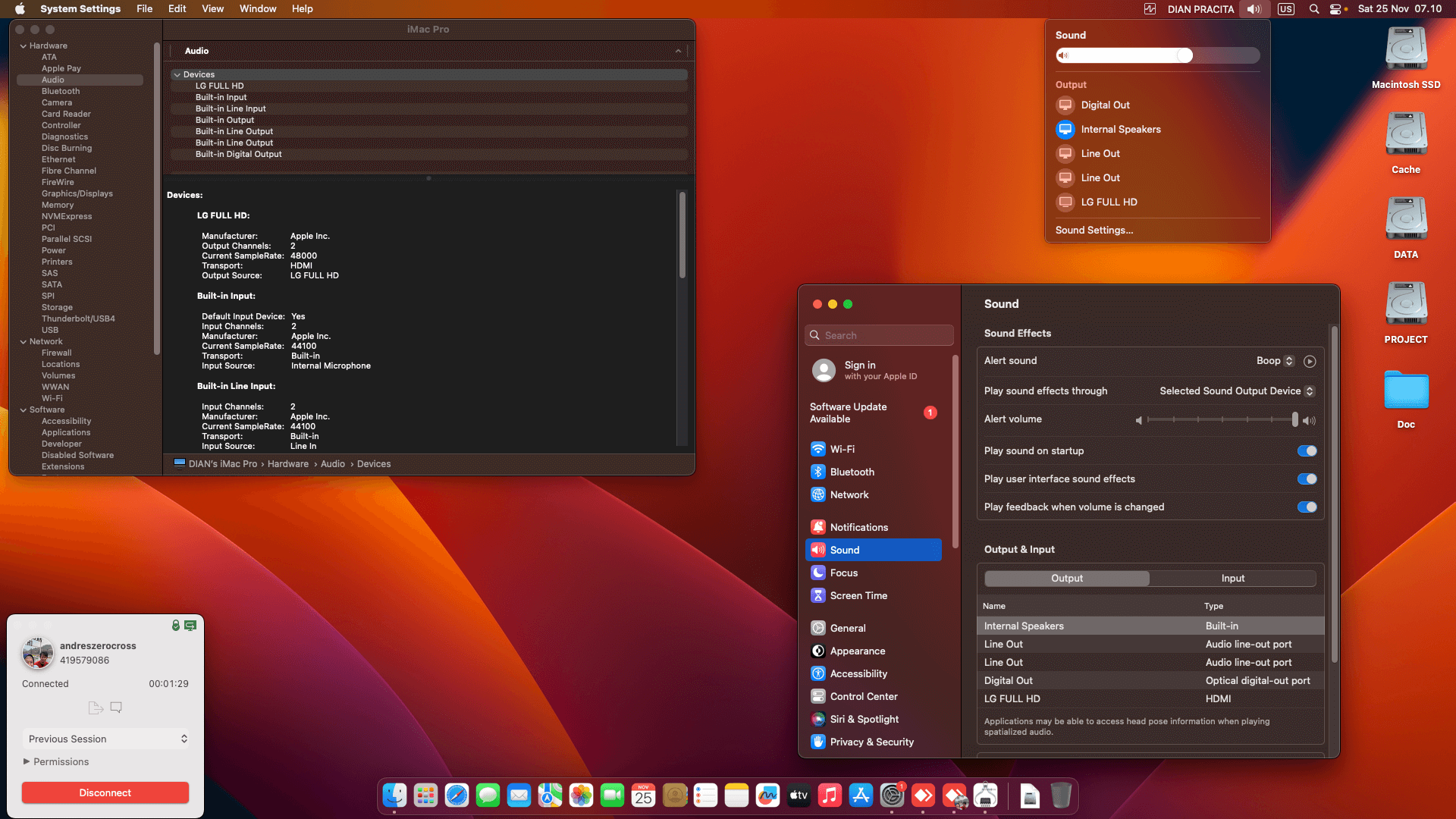This screenshot has height=819, width=1456.
Task: Select Bluetooth in System Information sidebar
Action: click(61, 92)
